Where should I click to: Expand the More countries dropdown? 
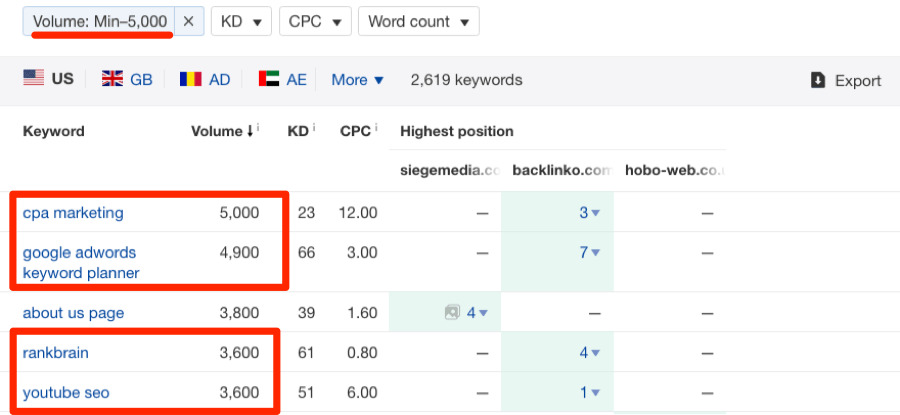coord(357,80)
